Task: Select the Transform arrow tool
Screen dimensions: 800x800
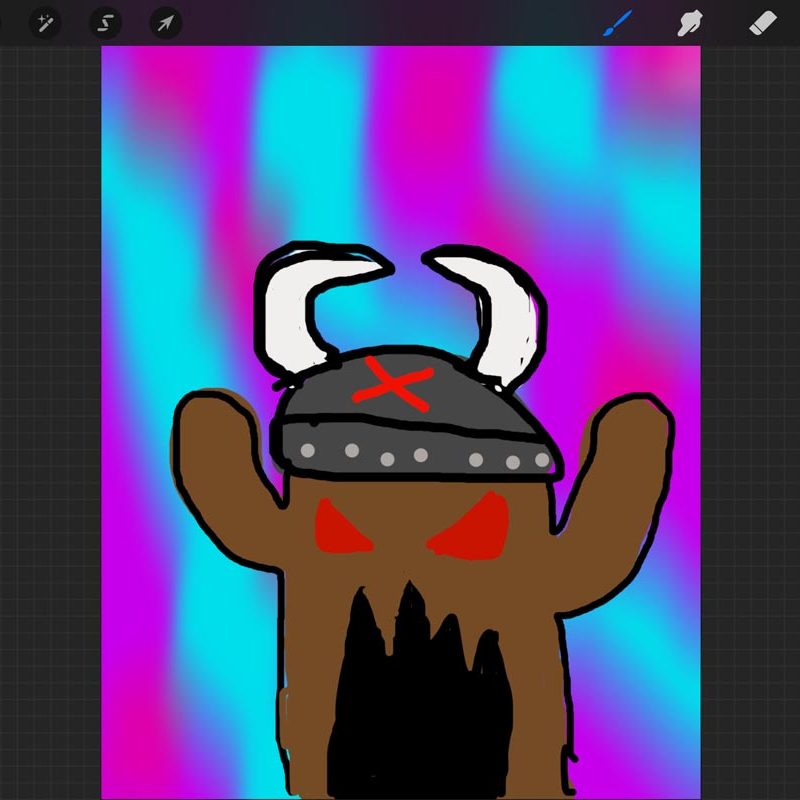Action: tap(165, 23)
